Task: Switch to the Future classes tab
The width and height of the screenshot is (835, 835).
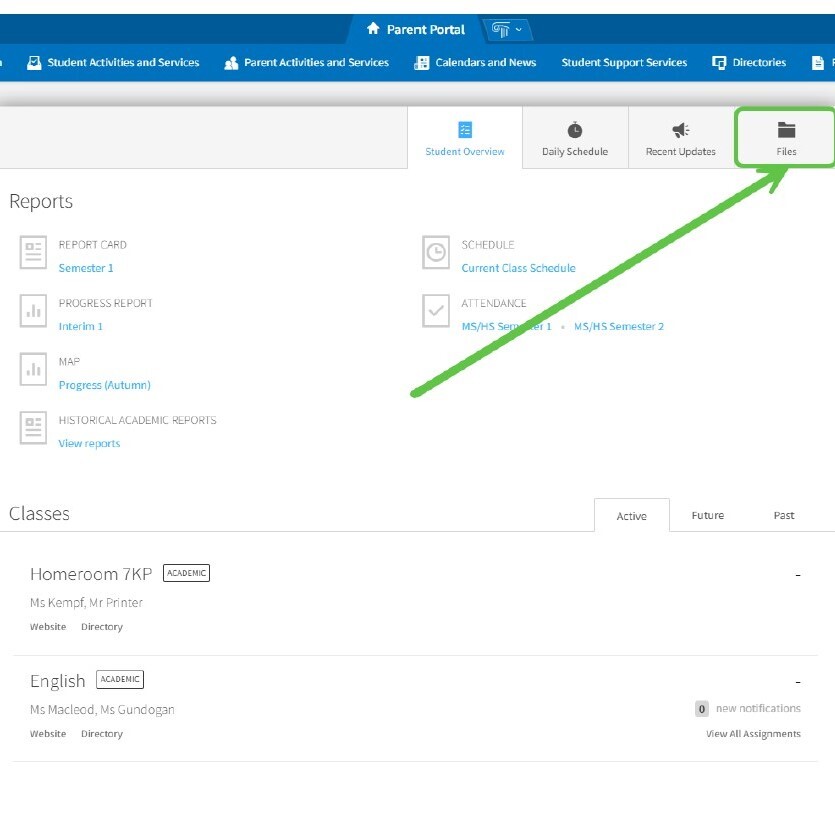Action: point(707,516)
